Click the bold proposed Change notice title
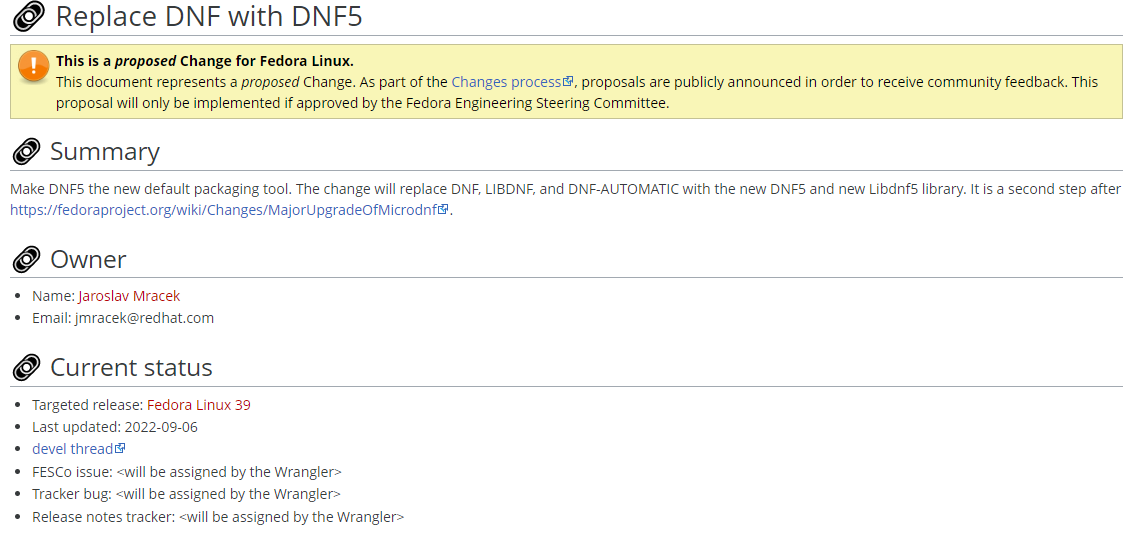This screenshot has width=1138, height=534. 204,60
